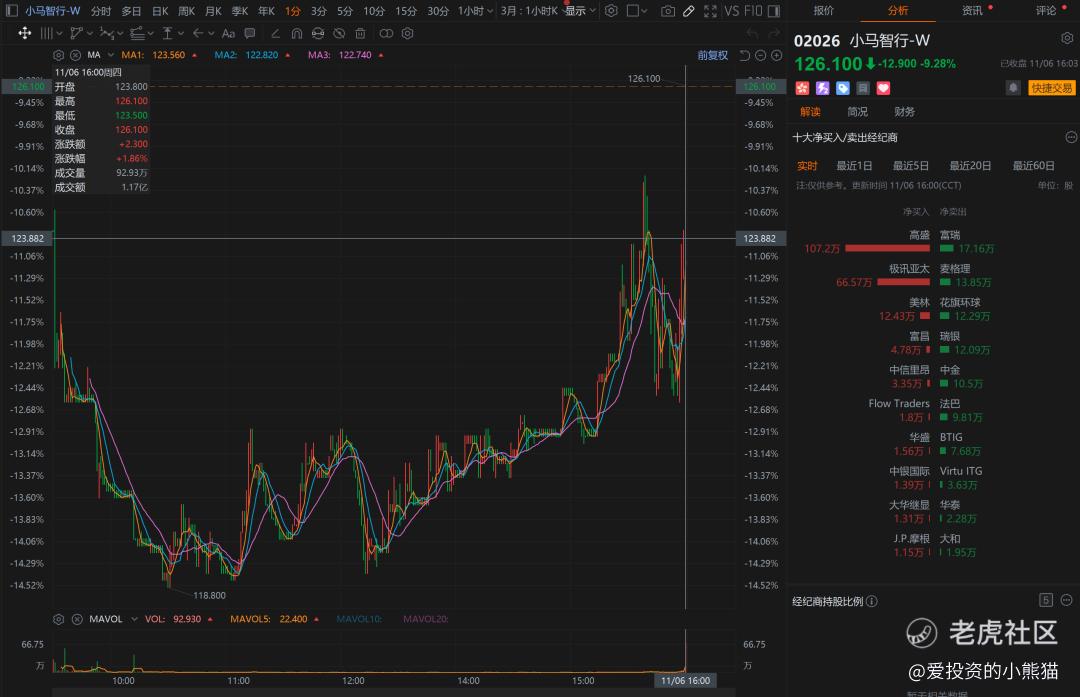Open the text annotation Aa tool
1080x697 pixels.
click(229, 33)
